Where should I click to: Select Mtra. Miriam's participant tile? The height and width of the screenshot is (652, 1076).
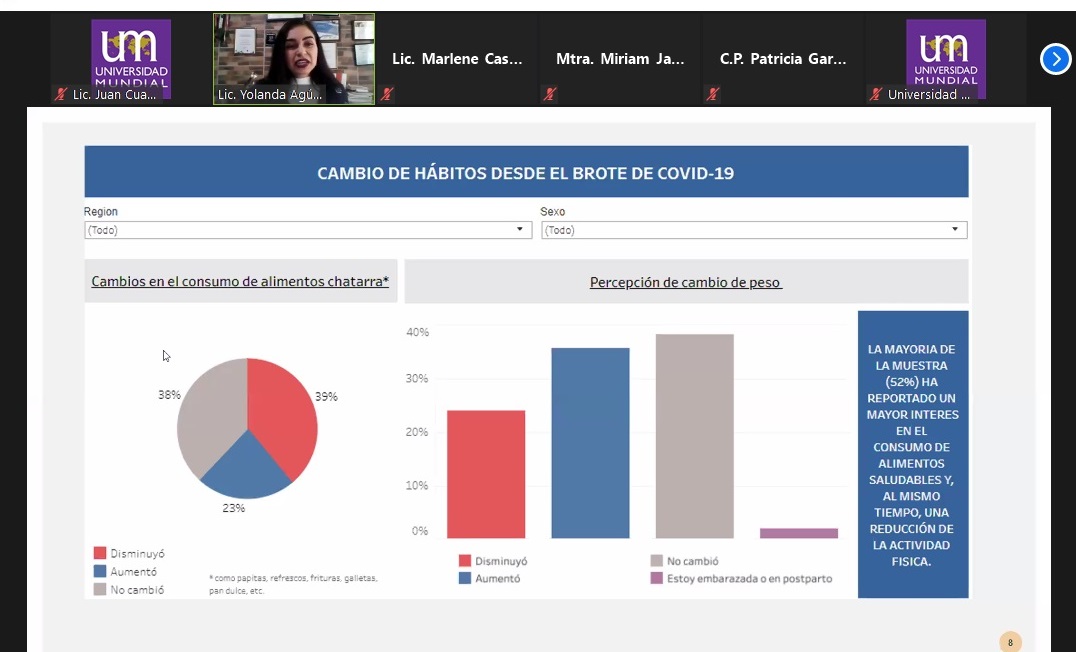pos(620,60)
